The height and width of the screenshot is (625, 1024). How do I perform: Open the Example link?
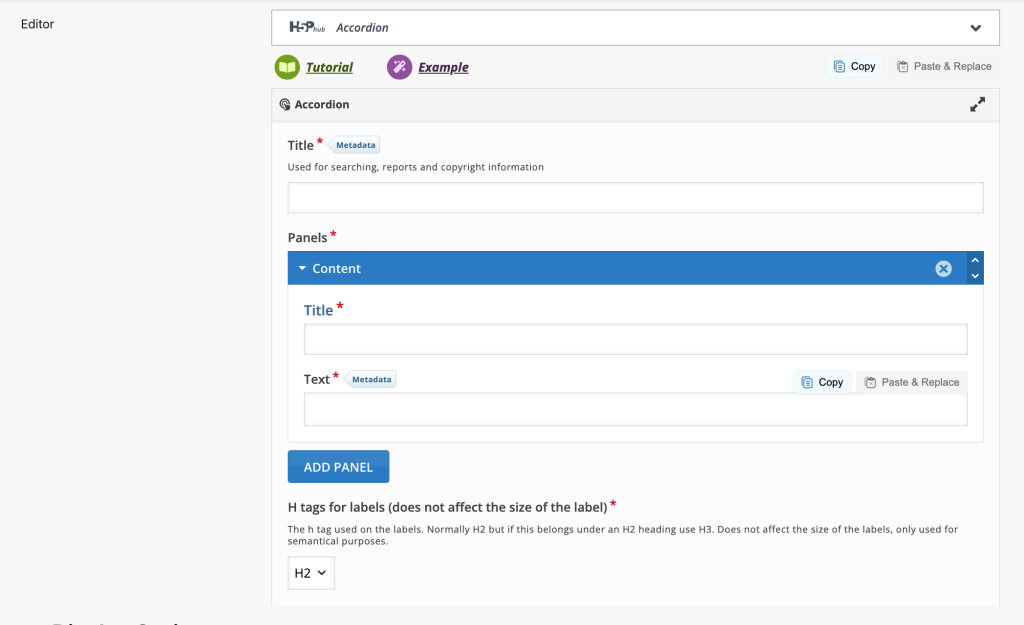pyautogui.click(x=443, y=67)
